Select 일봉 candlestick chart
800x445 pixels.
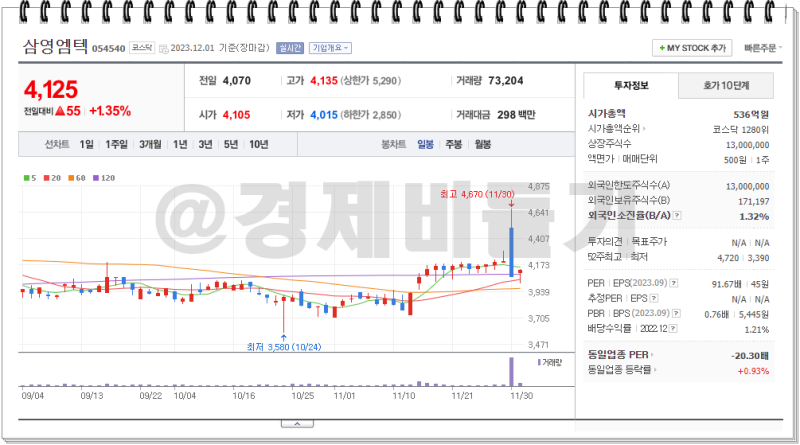(x=425, y=145)
